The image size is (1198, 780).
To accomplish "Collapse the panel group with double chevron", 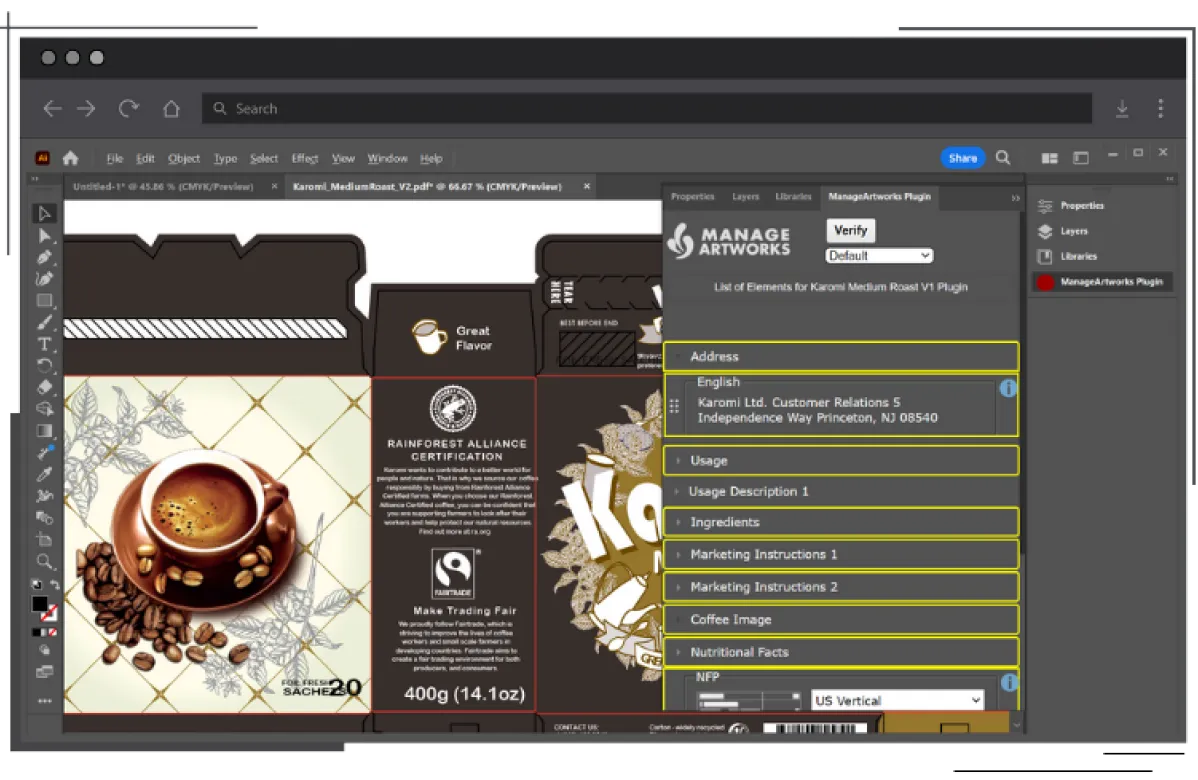I will (x=1015, y=198).
